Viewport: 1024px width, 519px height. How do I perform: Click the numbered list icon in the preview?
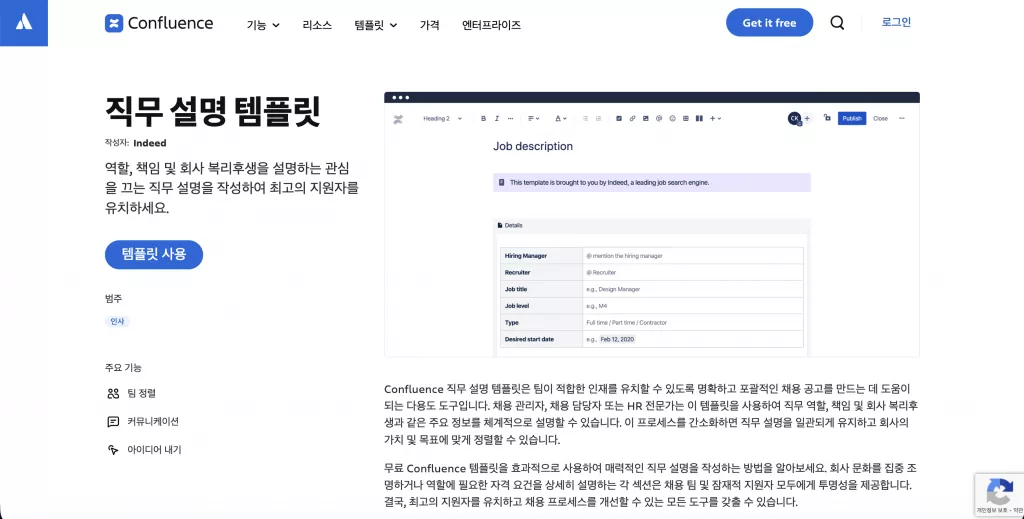pyautogui.click(x=598, y=118)
